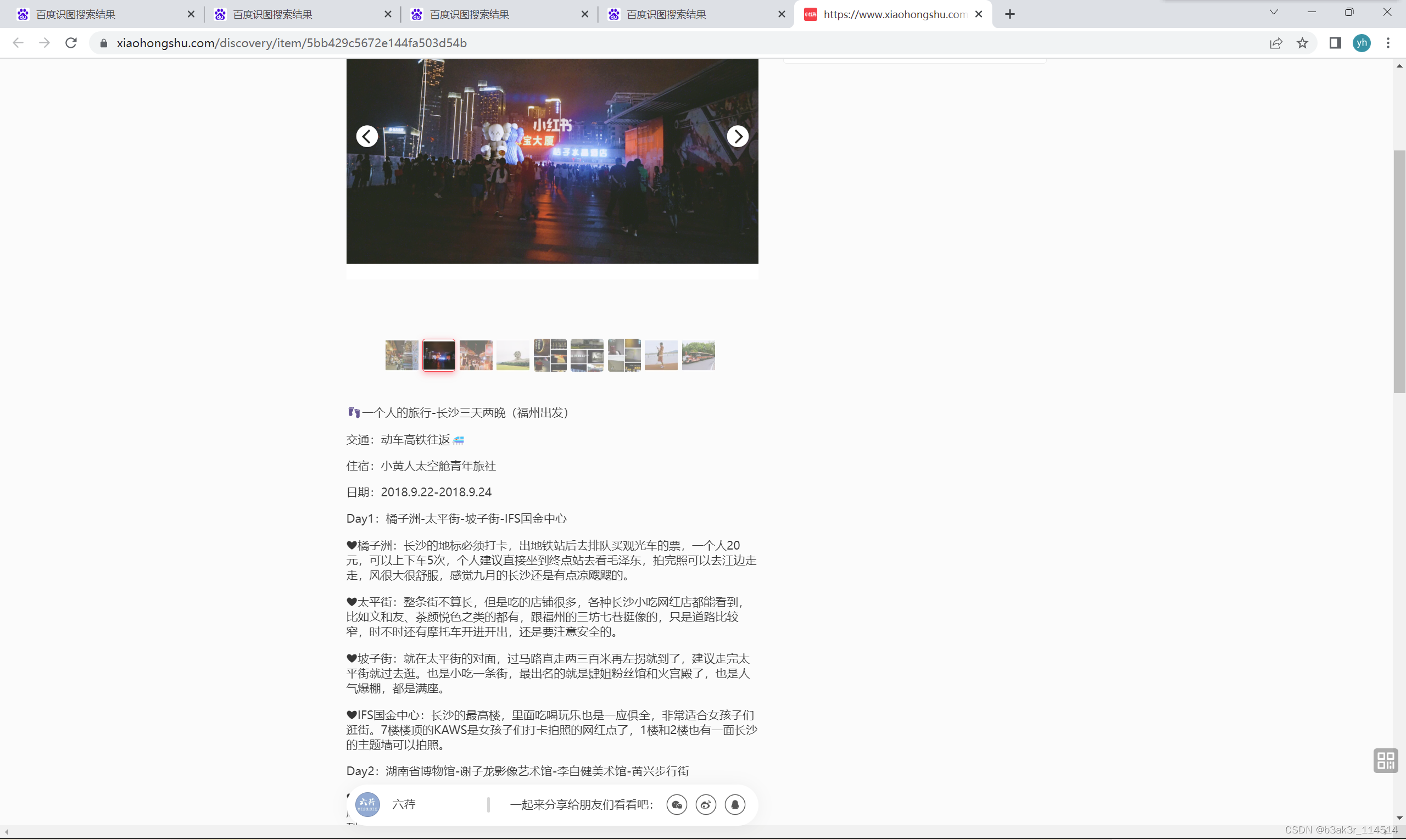The image size is (1406, 840).
Task: Show next photo with right arrow
Action: (x=737, y=136)
